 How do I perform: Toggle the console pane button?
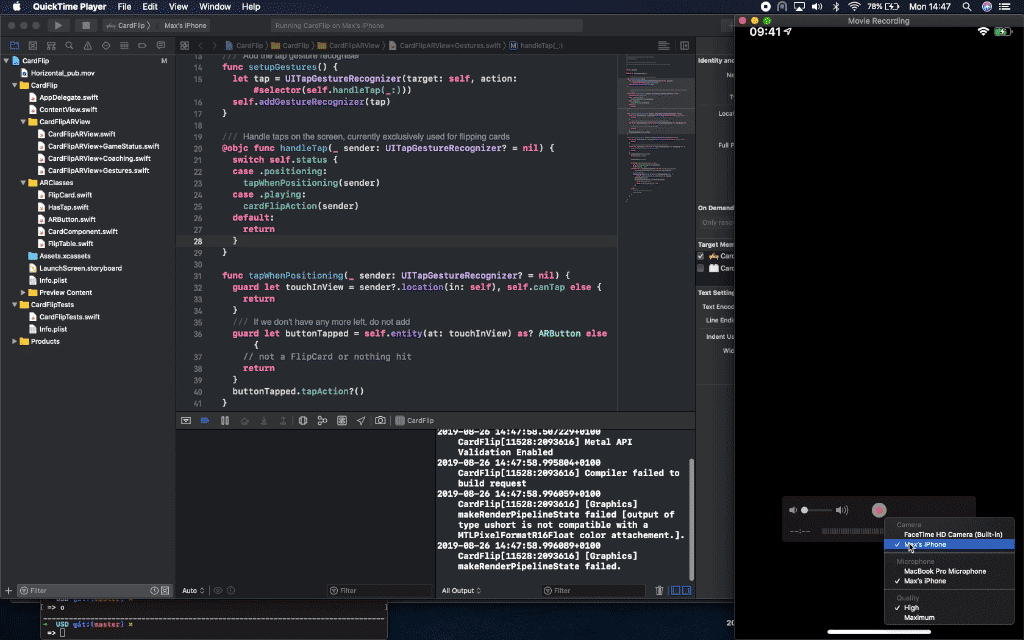(x=686, y=590)
